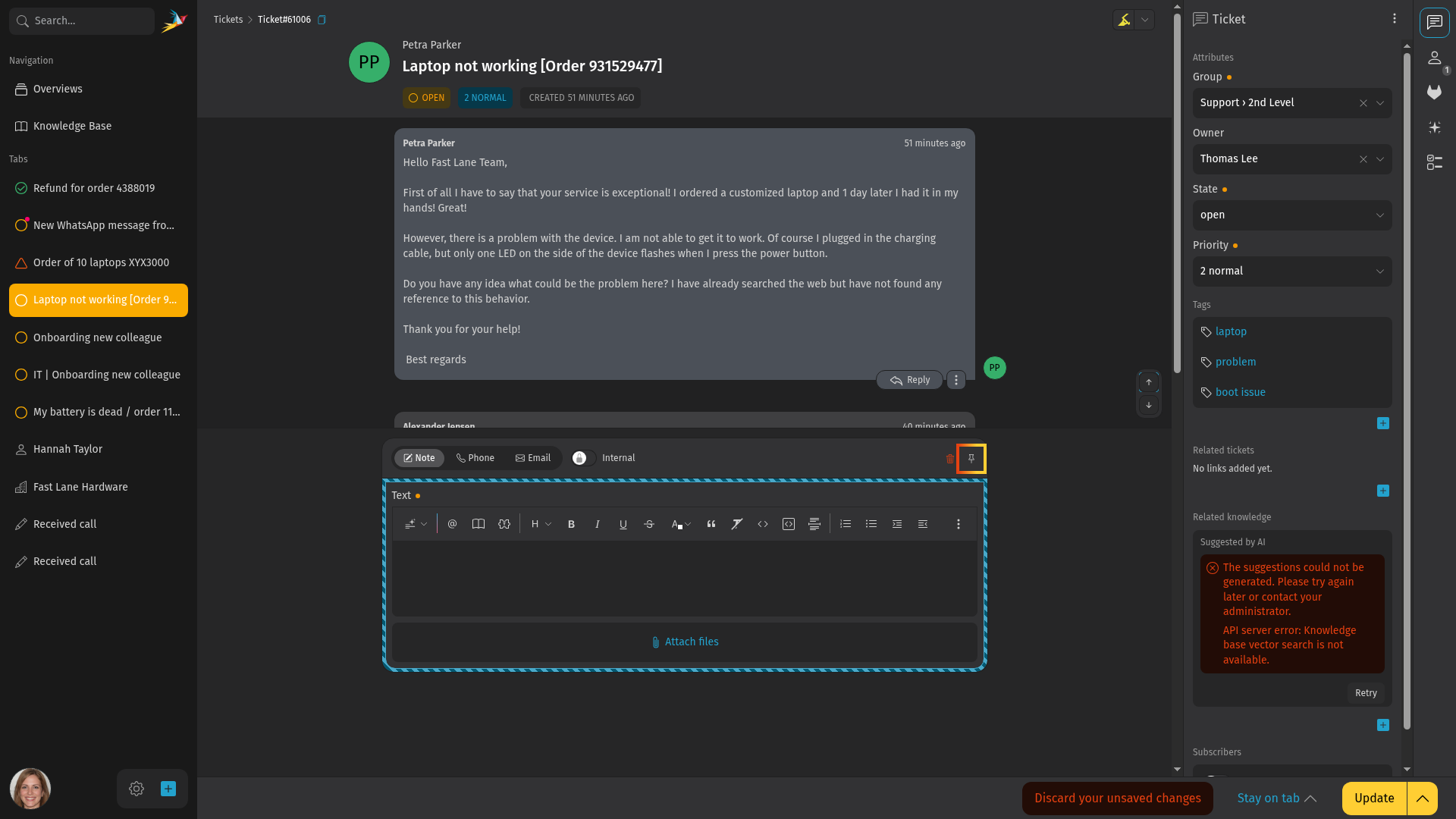Open the dropdown next to the highlight icon

[1145, 20]
